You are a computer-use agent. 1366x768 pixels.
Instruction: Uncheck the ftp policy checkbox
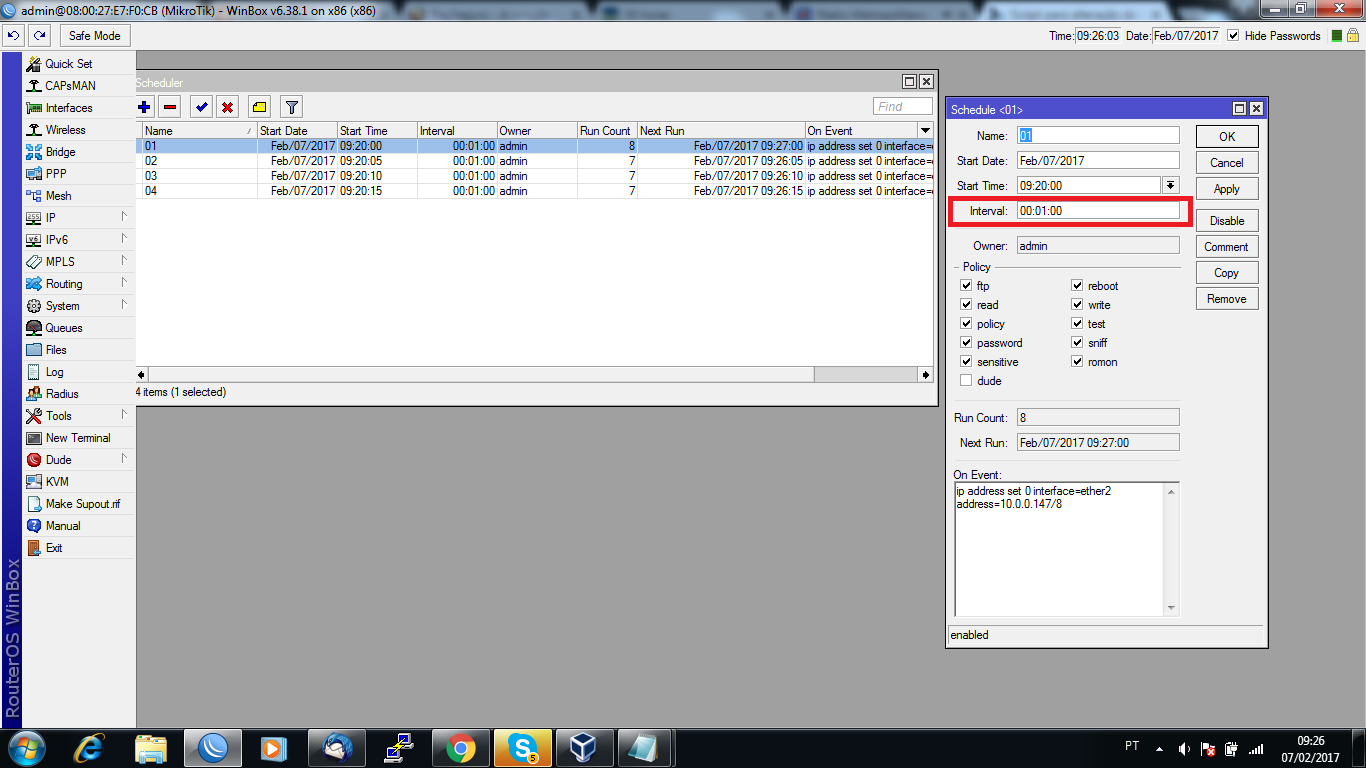pos(966,286)
